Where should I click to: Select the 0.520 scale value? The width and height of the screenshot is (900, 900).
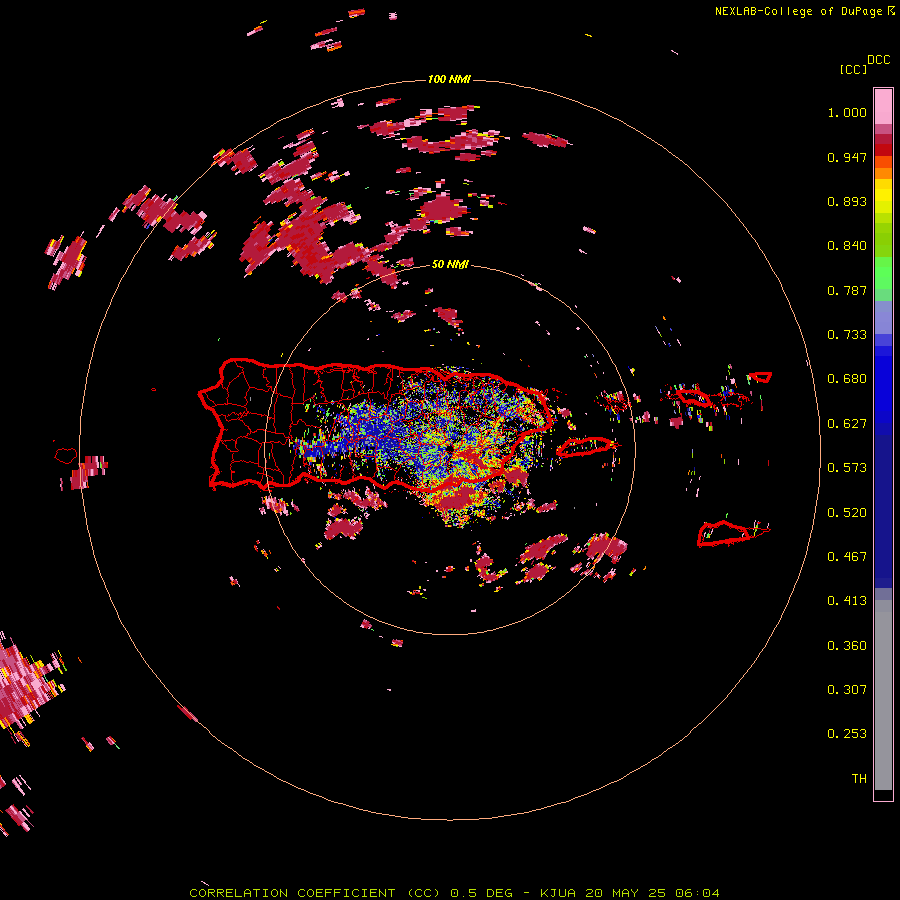click(x=847, y=513)
